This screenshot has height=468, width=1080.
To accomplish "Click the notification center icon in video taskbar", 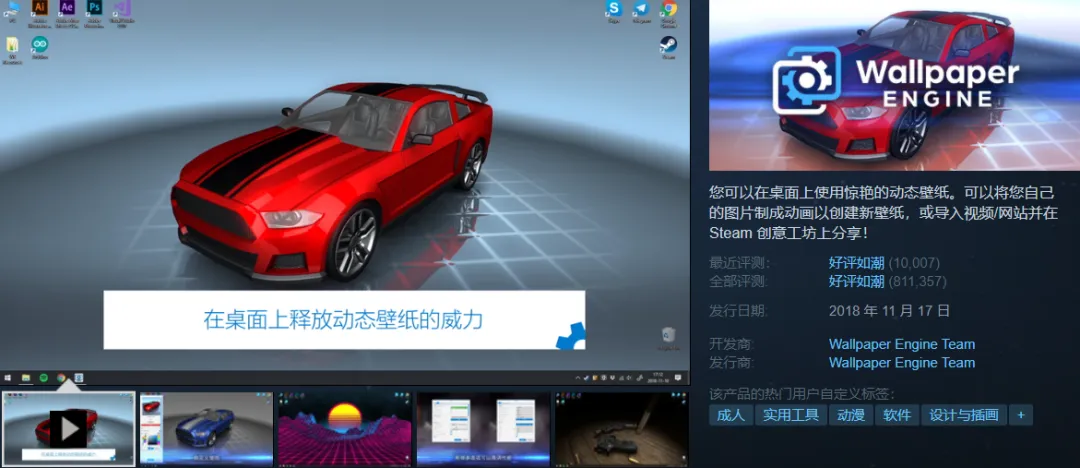I will click(x=678, y=378).
